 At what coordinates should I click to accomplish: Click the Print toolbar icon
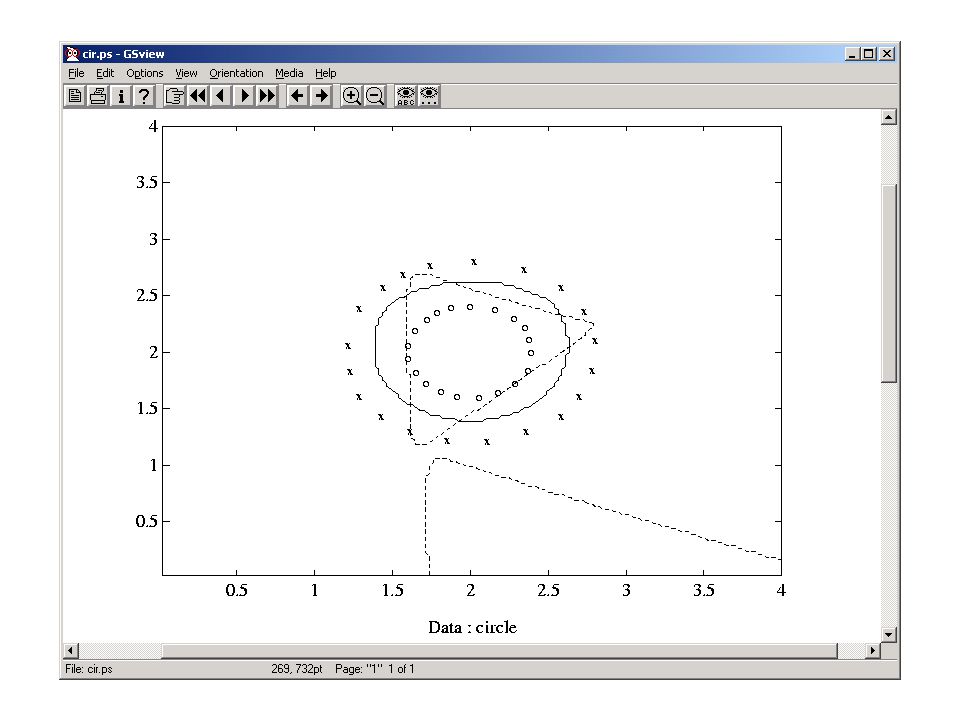click(x=98, y=96)
